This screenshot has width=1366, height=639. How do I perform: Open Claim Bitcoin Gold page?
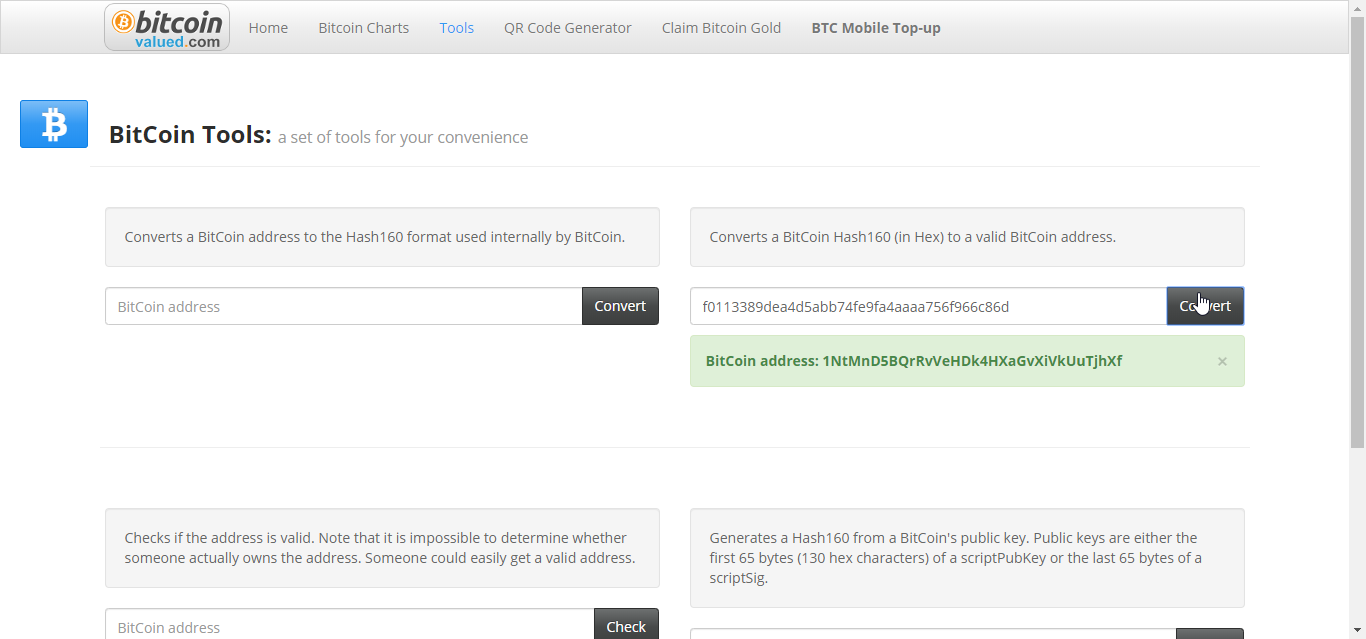tap(722, 28)
